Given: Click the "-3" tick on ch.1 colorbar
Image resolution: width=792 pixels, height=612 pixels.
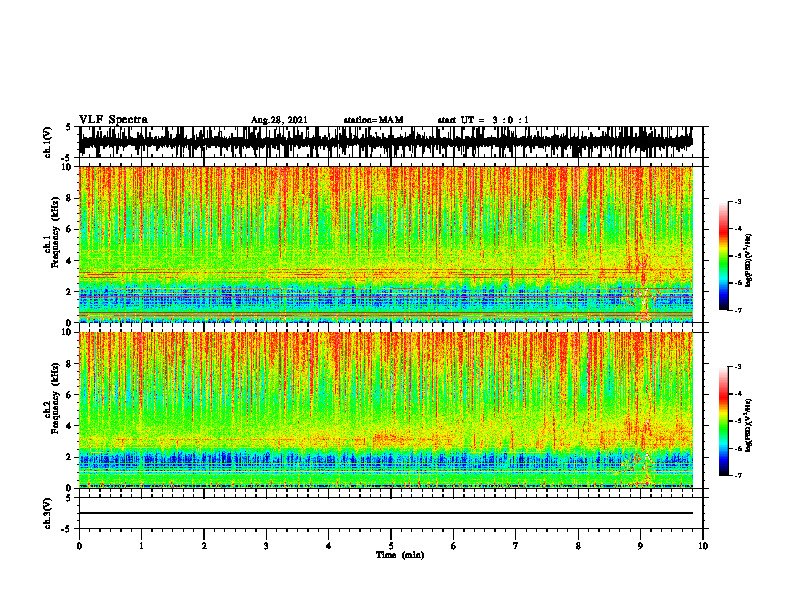Looking at the screenshot, I should [x=738, y=201].
